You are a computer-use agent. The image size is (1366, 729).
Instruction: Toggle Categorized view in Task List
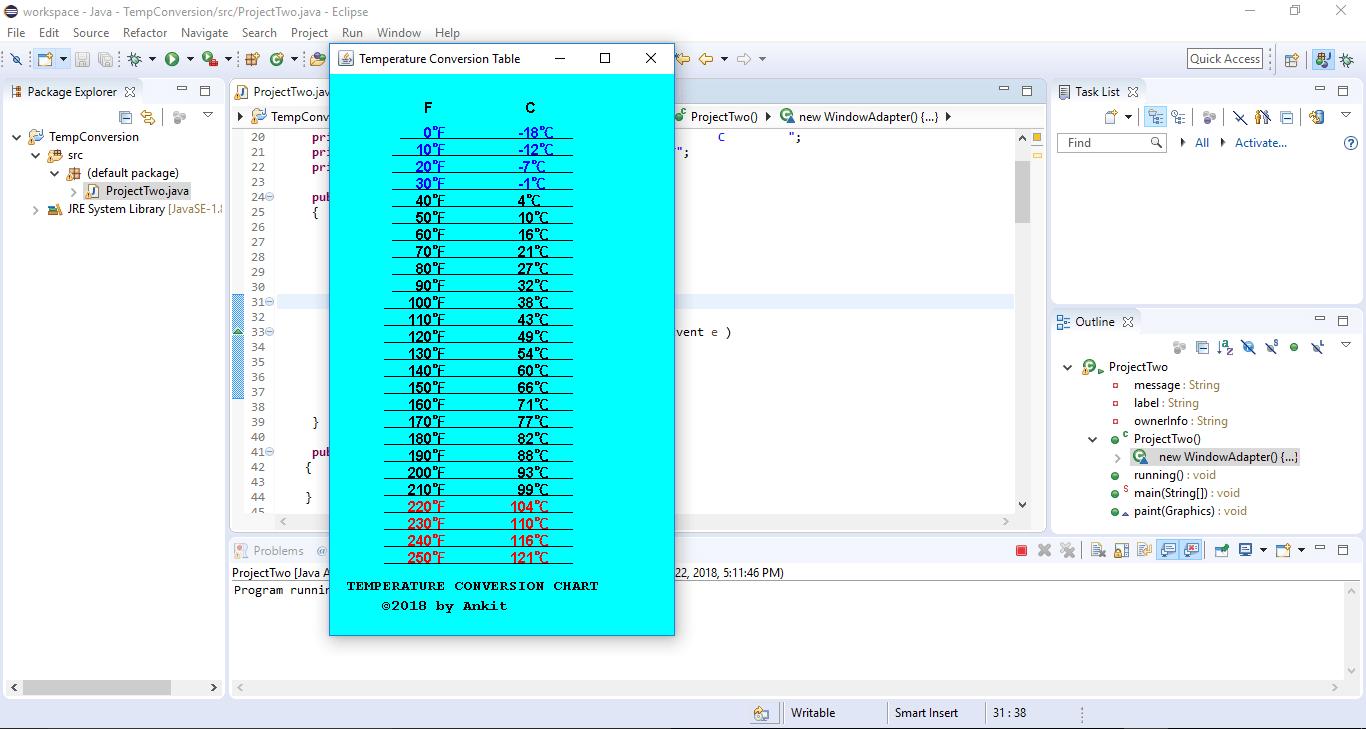pos(1155,117)
